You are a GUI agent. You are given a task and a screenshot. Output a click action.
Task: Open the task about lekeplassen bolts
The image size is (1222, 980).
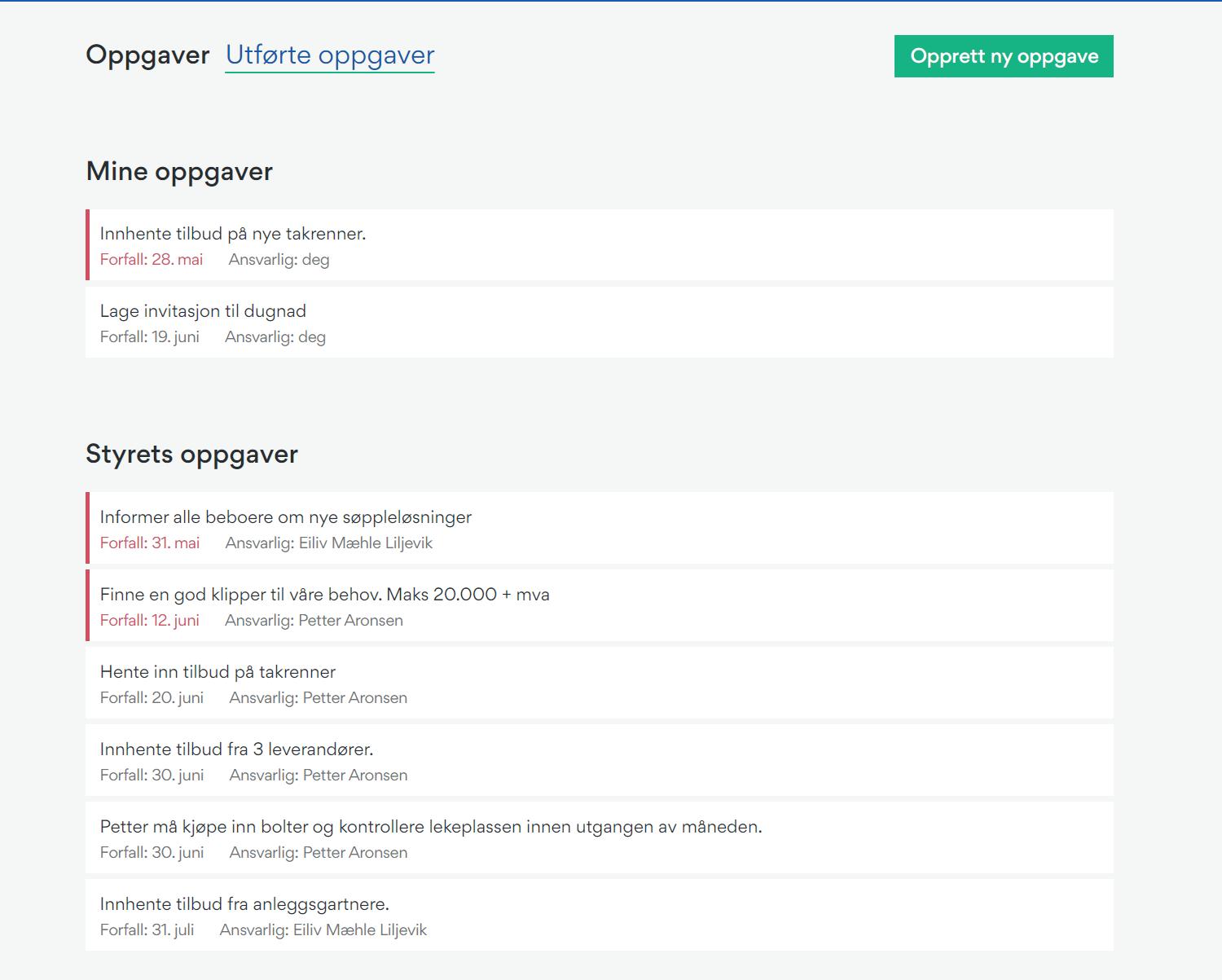coord(600,837)
